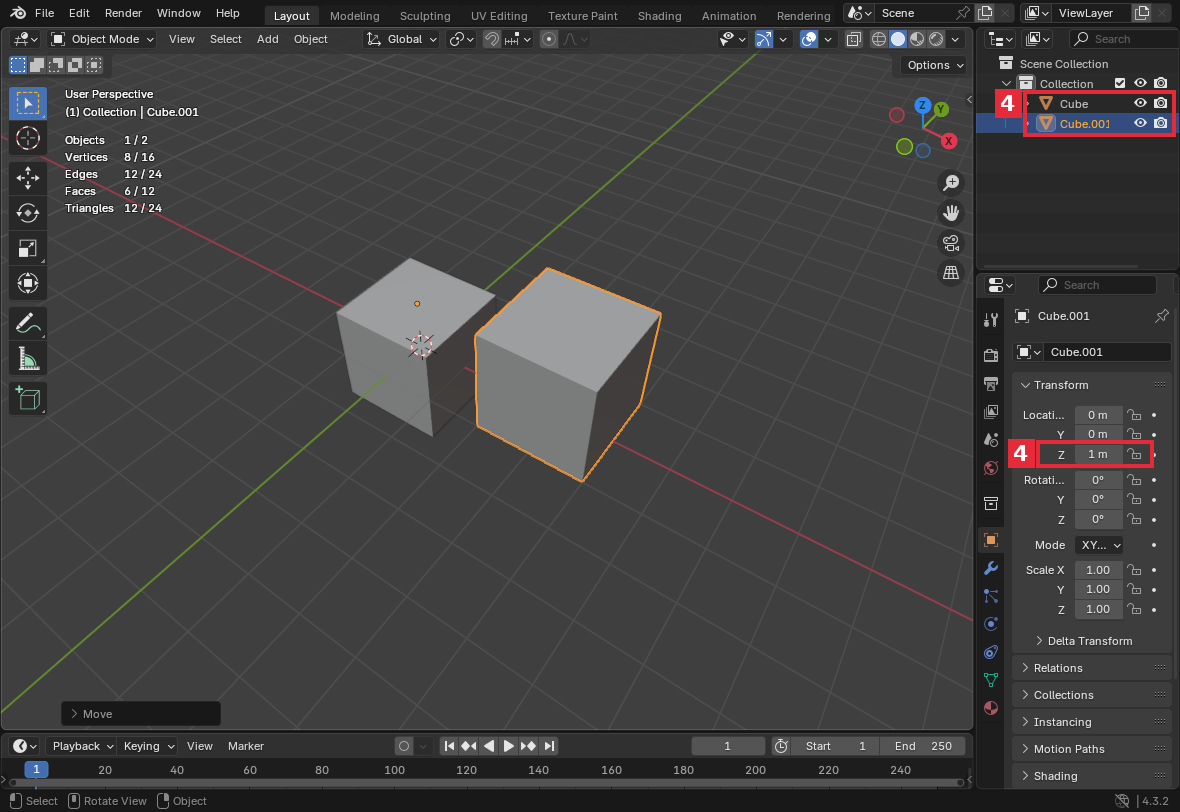The image size is (1180, 812).
Task: Toggle X-ray display in viewport header
Action: (853, 39)
